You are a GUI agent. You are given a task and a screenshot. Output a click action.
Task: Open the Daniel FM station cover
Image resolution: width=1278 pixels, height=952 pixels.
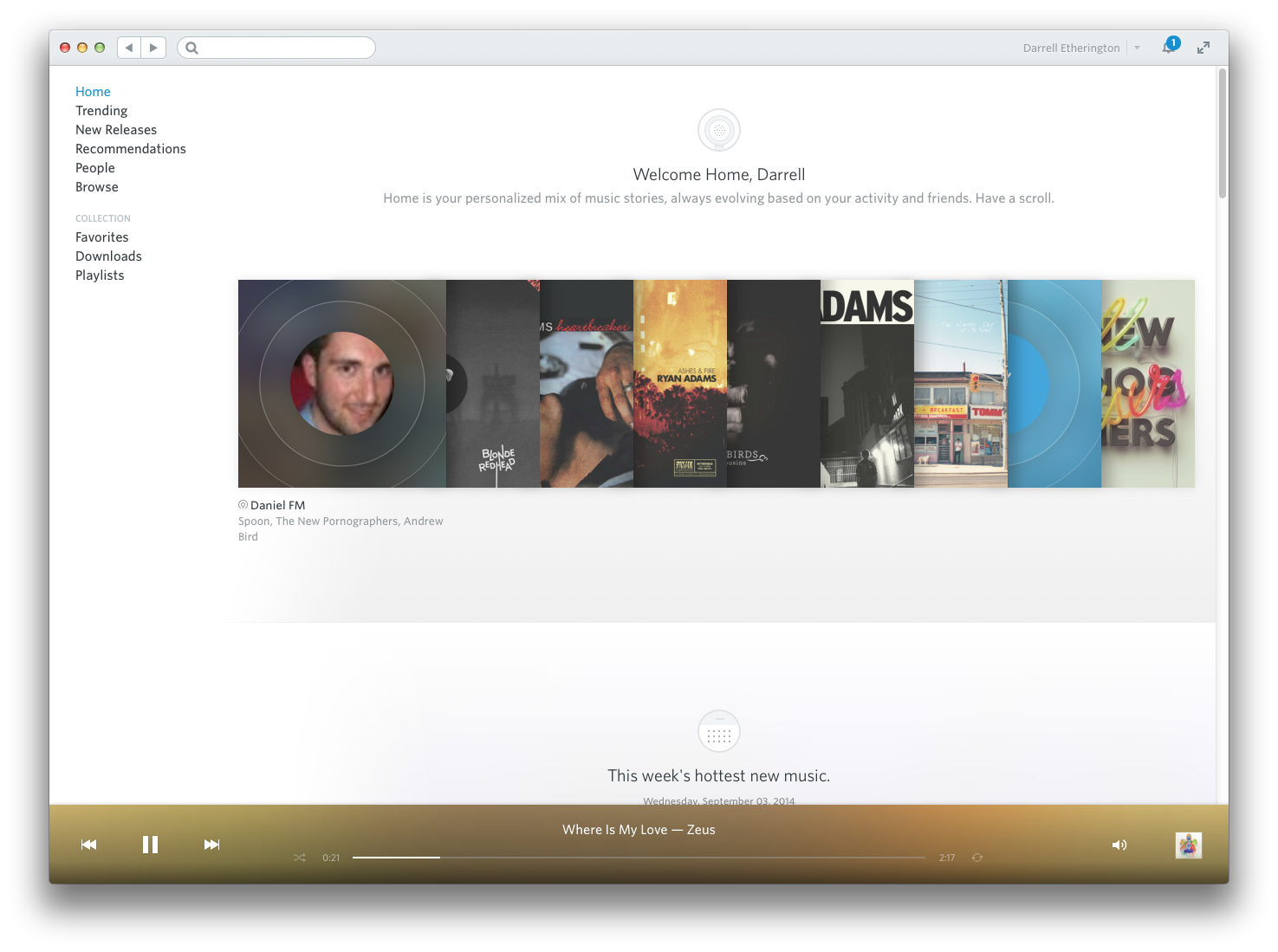coord(342,384)
